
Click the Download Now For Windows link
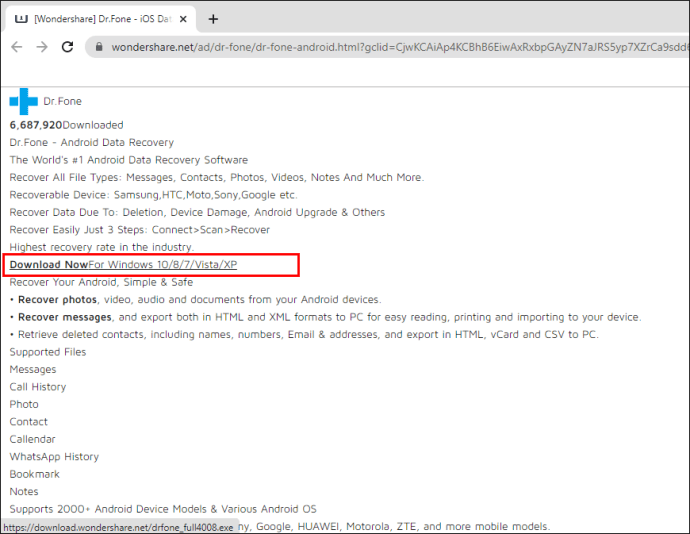pos(123,265)
